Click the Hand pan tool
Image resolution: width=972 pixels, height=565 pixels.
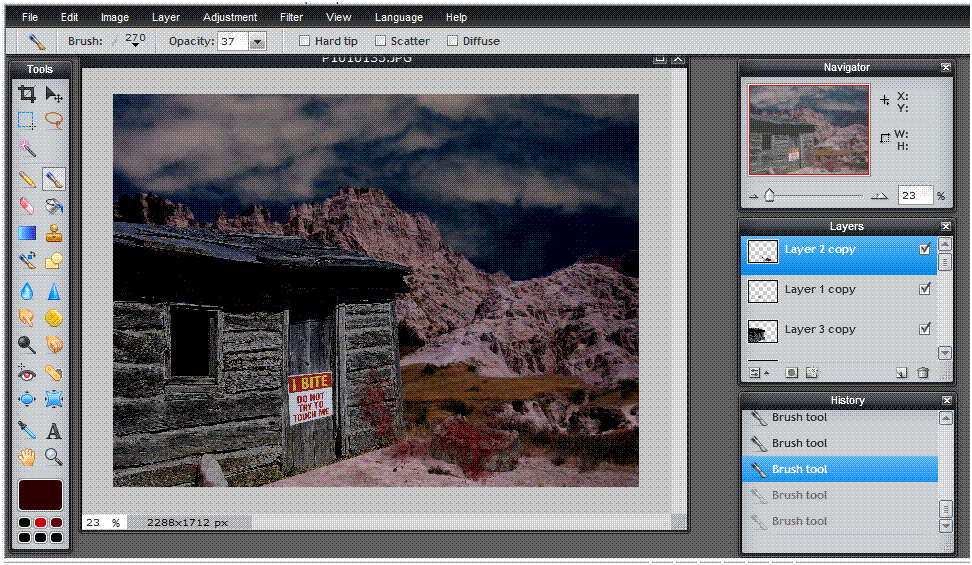click(x=27, y=457)
